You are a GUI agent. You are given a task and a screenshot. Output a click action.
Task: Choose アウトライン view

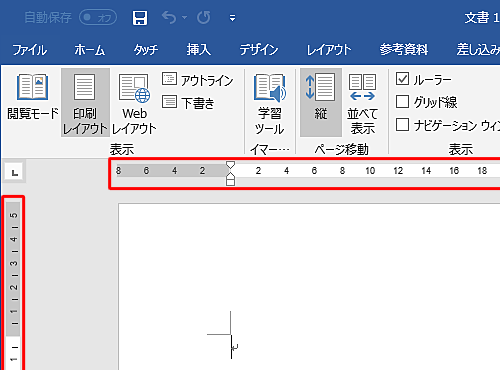[x=198, y=80]
